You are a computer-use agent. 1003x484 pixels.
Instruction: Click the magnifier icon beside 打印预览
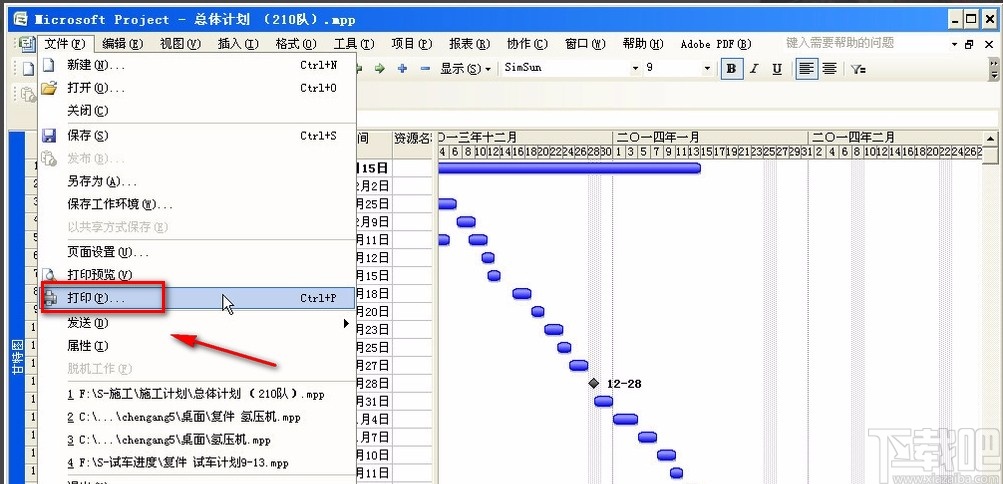pos(49,274)
